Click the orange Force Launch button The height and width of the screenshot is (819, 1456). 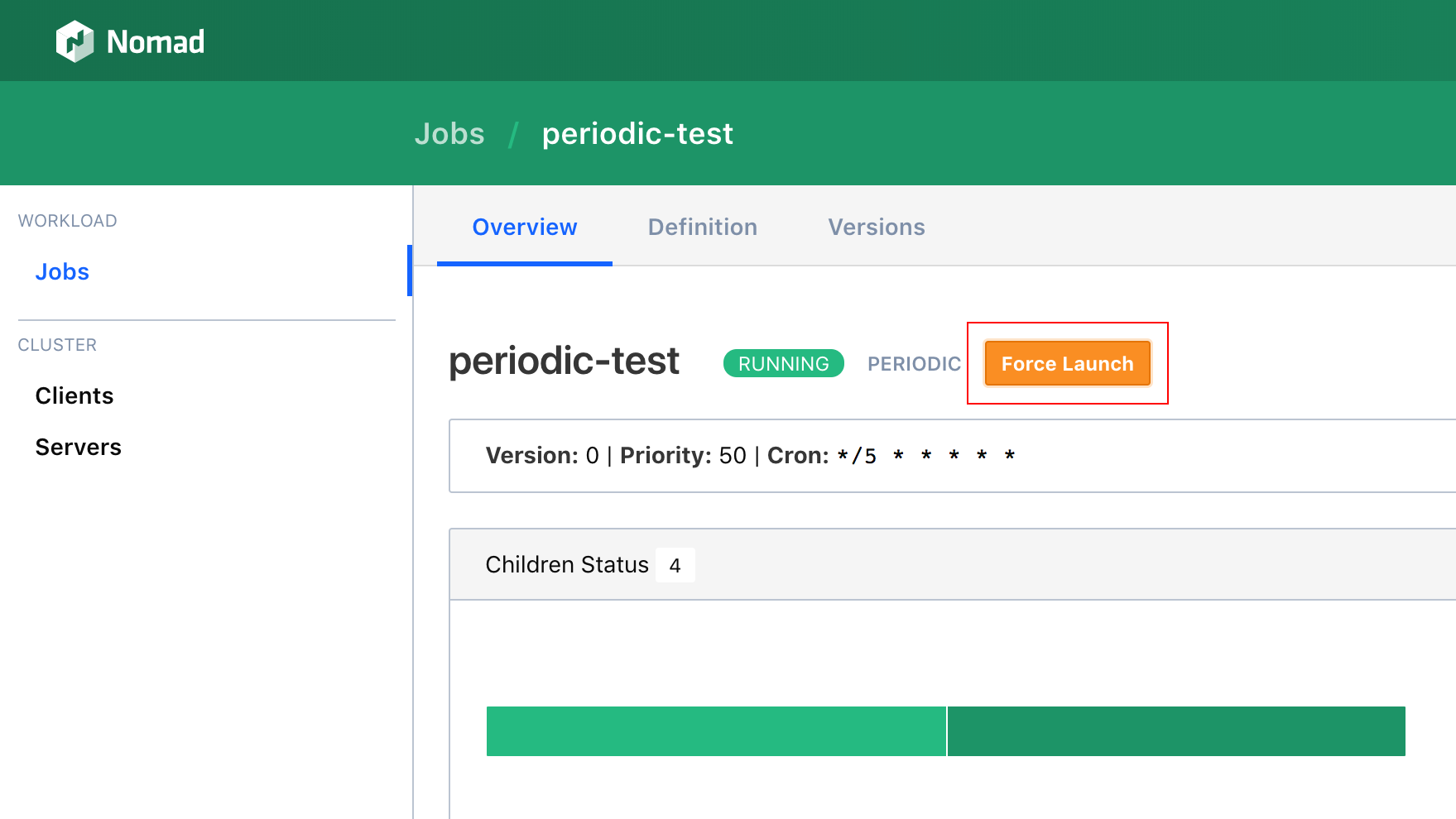tap(1068, 363)
